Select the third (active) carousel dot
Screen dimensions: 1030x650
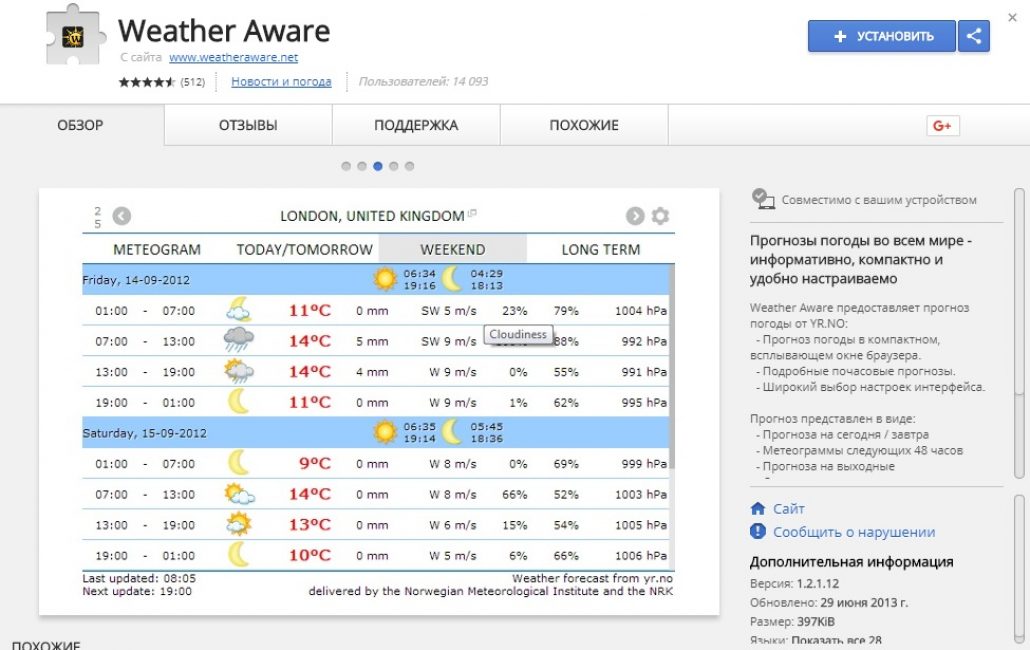(378, 166)
